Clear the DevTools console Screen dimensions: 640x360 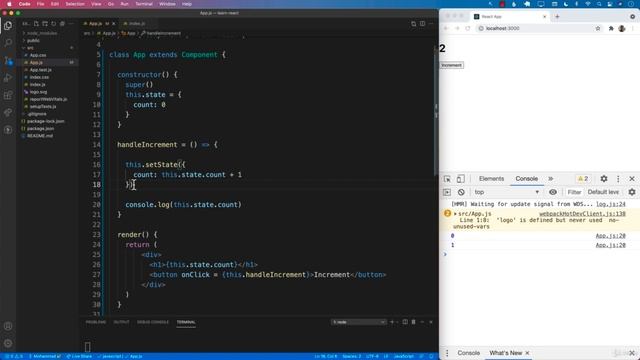coord(461,192)
